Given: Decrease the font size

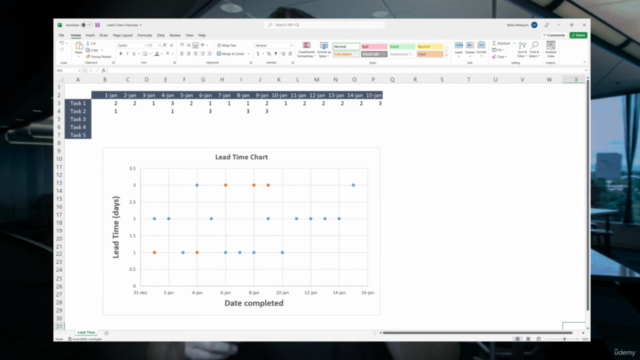Looking at the screenshot, I should tap(171, 45).
